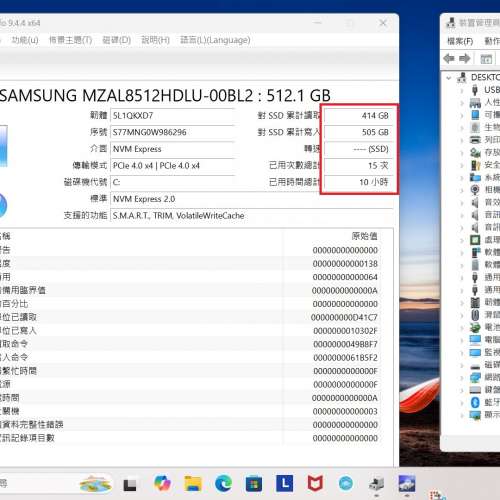Open McAfee from the taskbar
The width and height of the screenshot is (500, 500).
click(x=315, y=483)
